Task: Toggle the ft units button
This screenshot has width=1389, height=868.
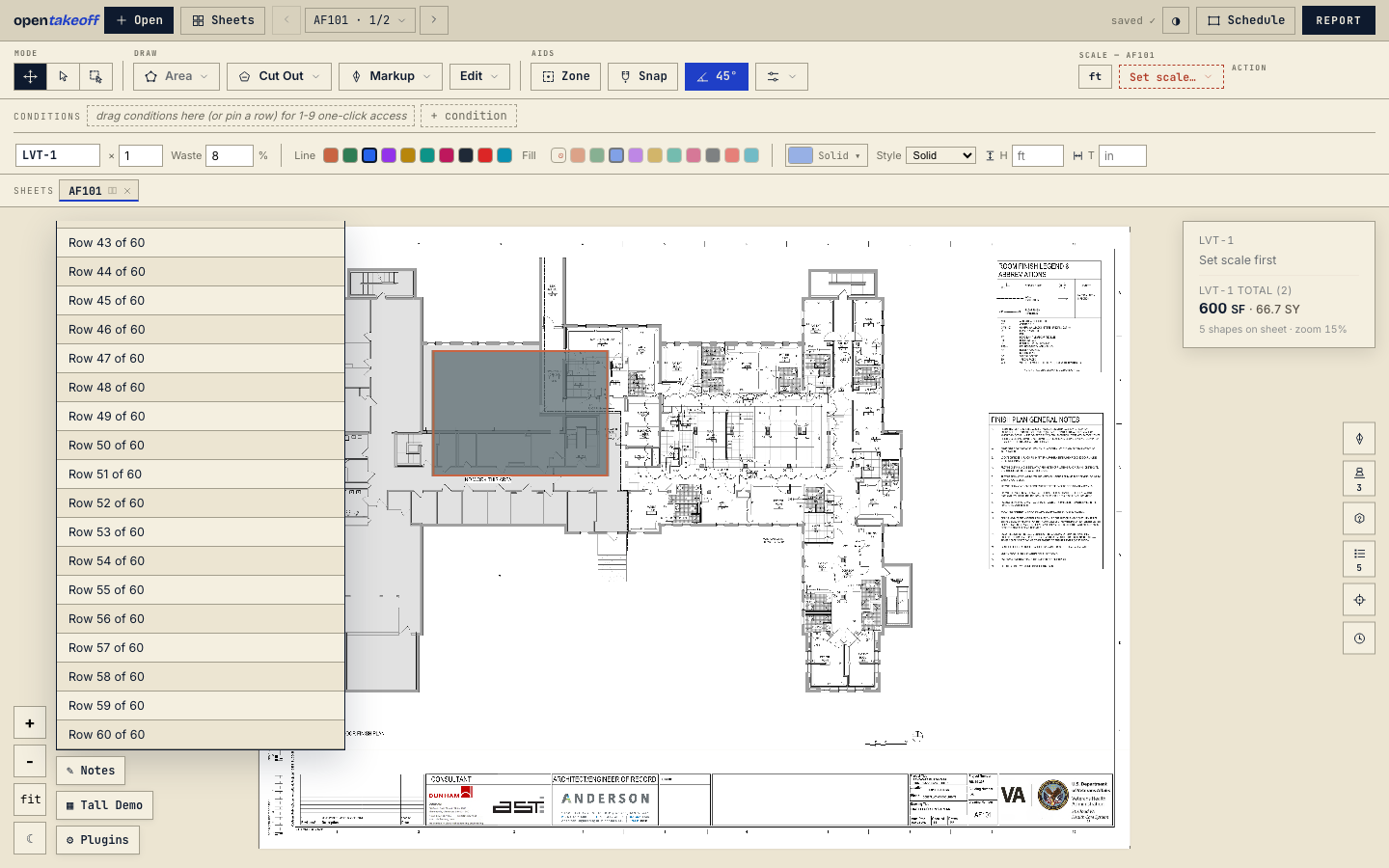Action: (x=1095, y=77)
